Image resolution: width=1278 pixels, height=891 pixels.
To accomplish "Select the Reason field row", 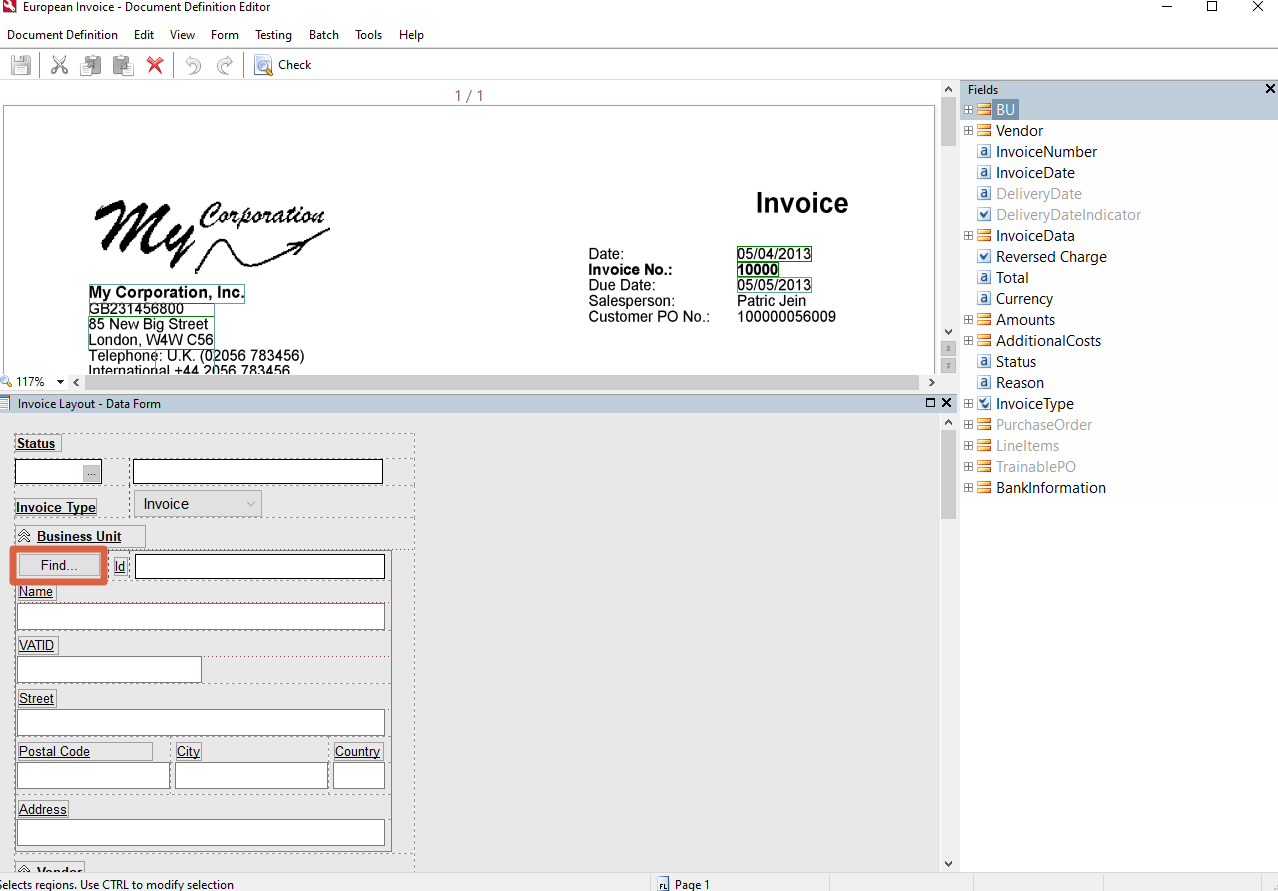I will (x=1019, y=383).
